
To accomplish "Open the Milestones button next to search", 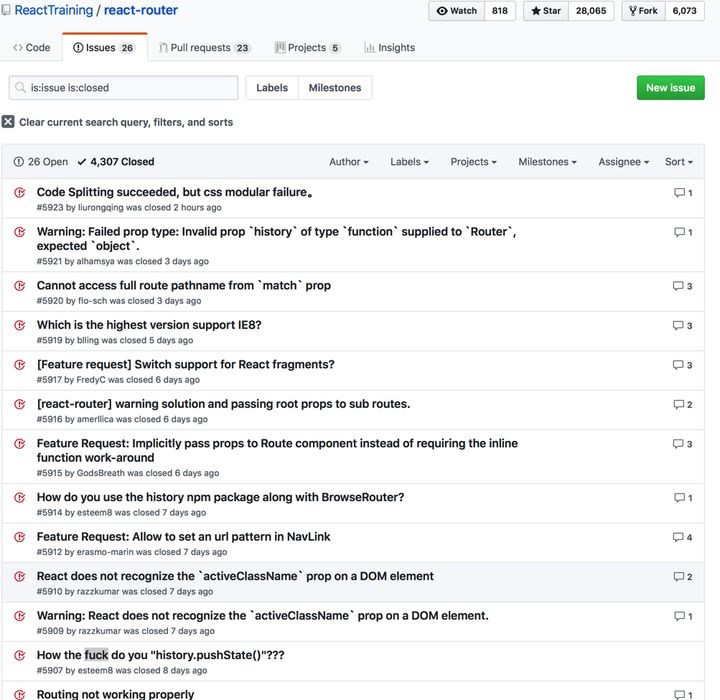I will pyautogui.click(x=335, y=88).
